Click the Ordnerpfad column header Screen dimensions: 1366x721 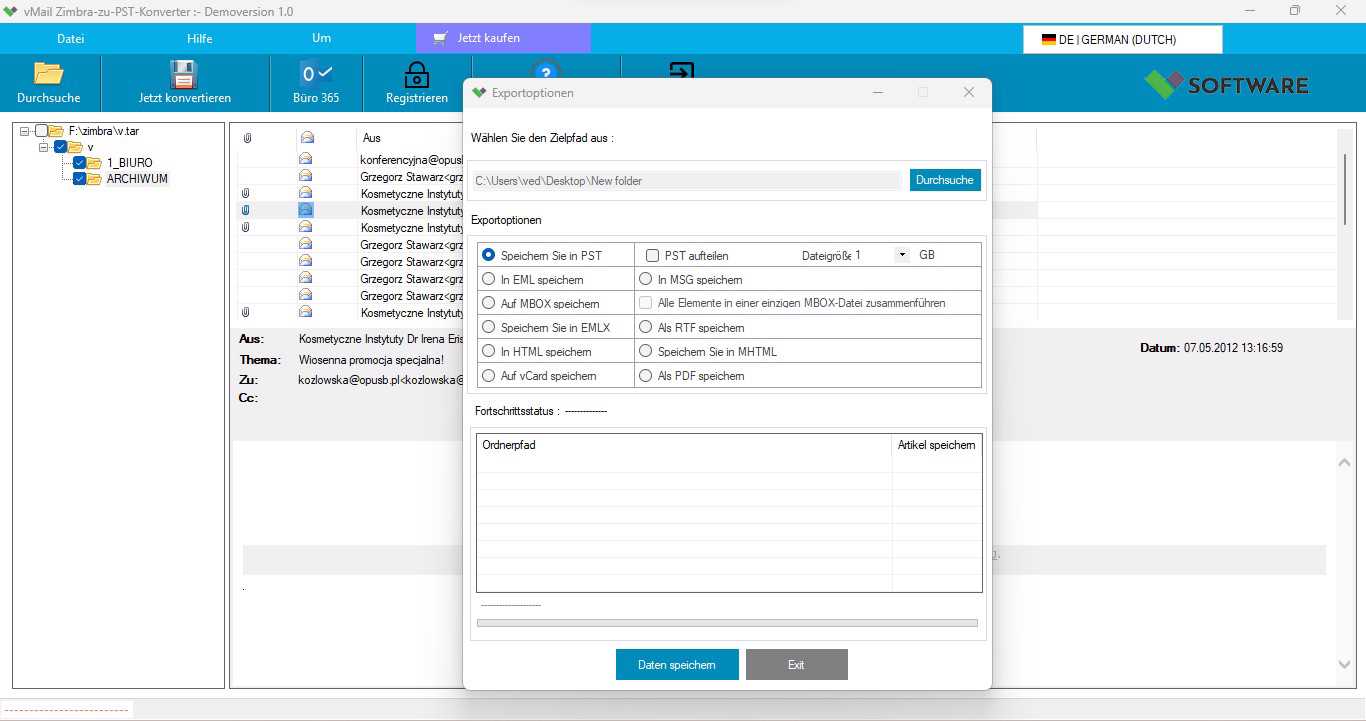click(684, 445)
